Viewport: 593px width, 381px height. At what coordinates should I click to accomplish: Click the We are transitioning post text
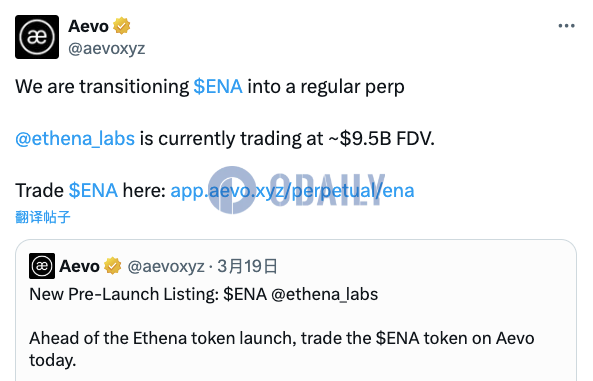point(102,86)
